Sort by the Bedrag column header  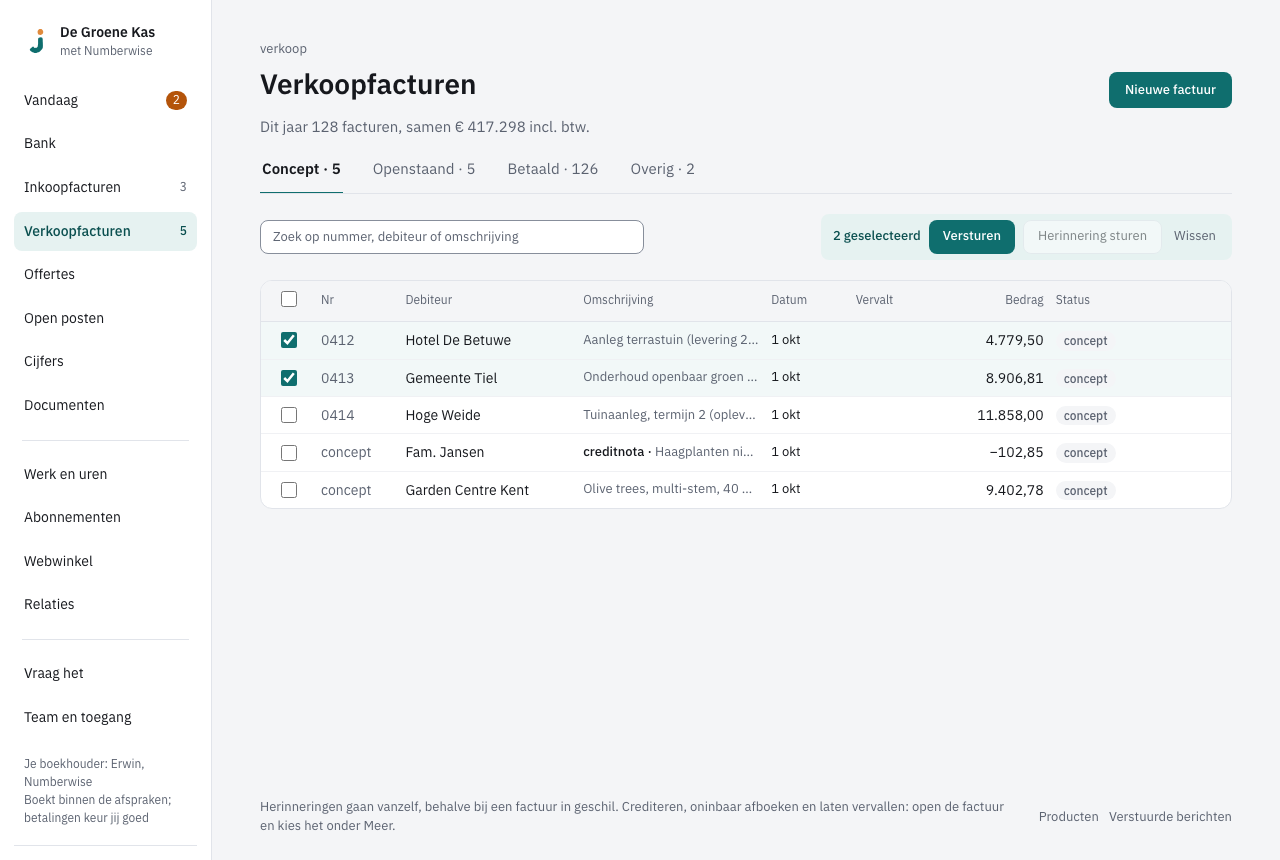pyautogui.click(x=1024, y=300)
